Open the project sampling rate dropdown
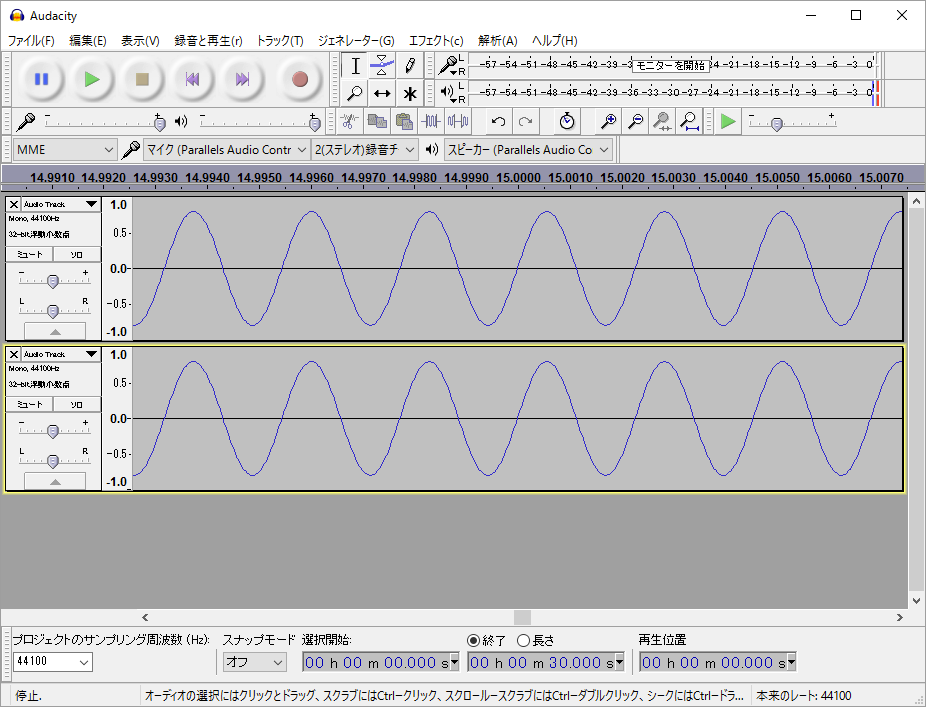The height and width of the screenshot is (707, 926). tap(53, 662)
